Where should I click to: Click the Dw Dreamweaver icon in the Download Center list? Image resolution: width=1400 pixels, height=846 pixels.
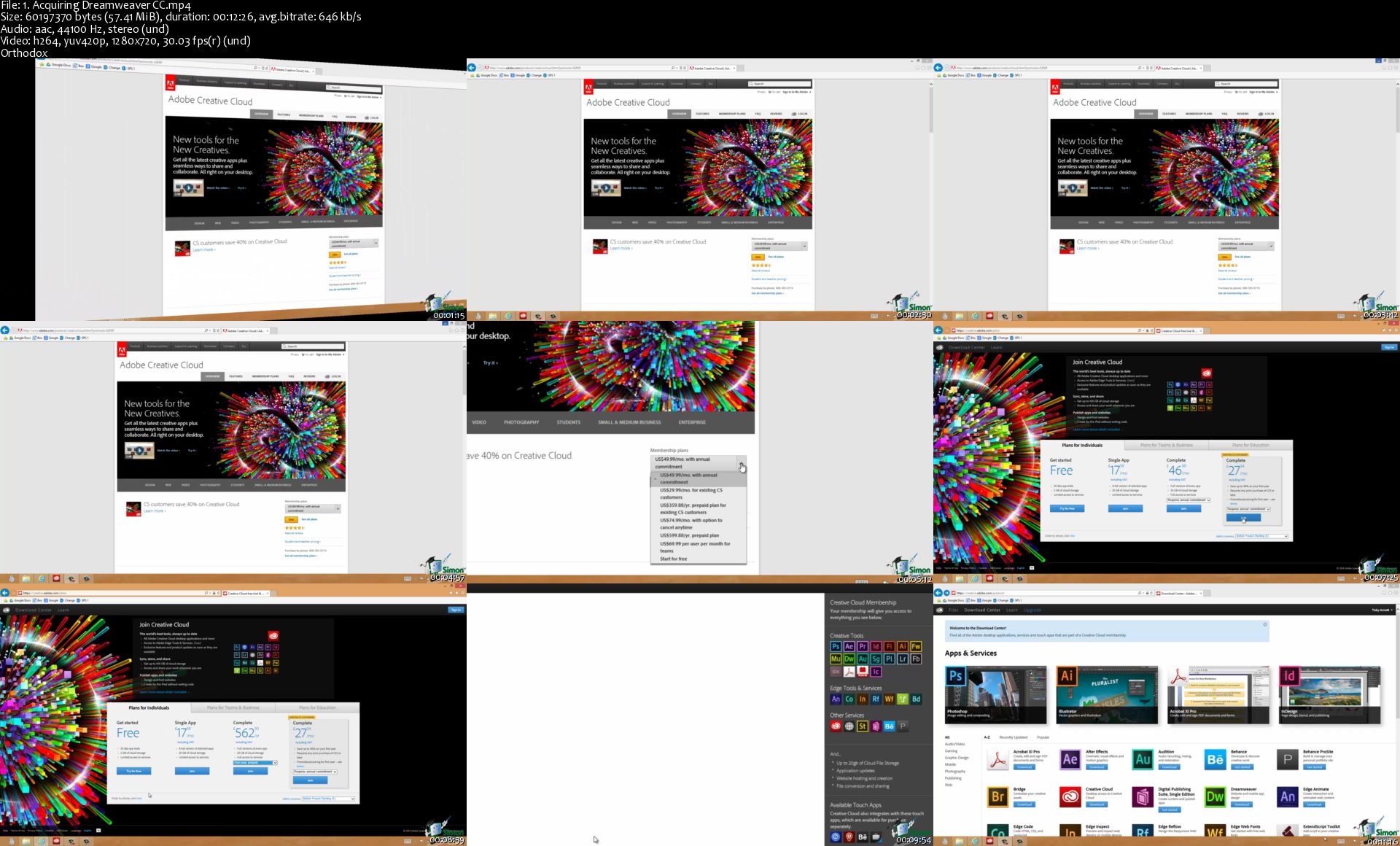1216,797
